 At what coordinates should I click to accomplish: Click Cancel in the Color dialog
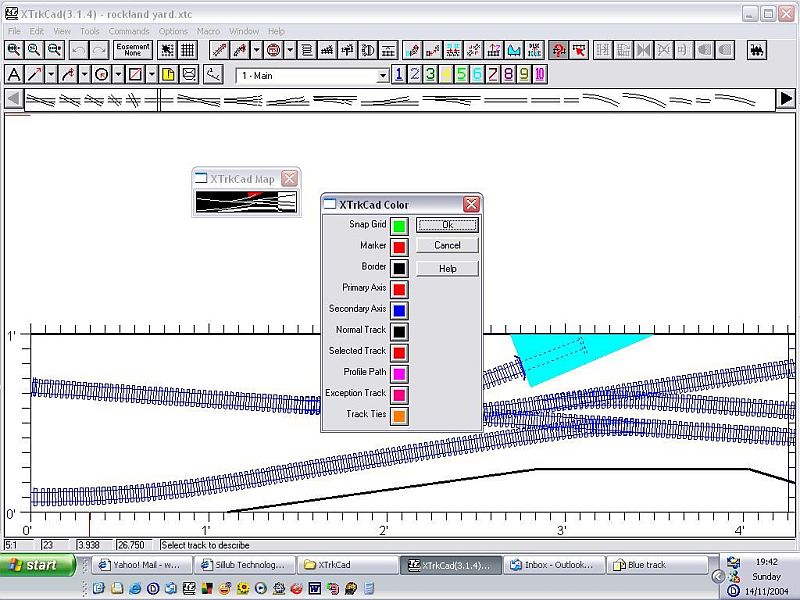pos(447,245)
